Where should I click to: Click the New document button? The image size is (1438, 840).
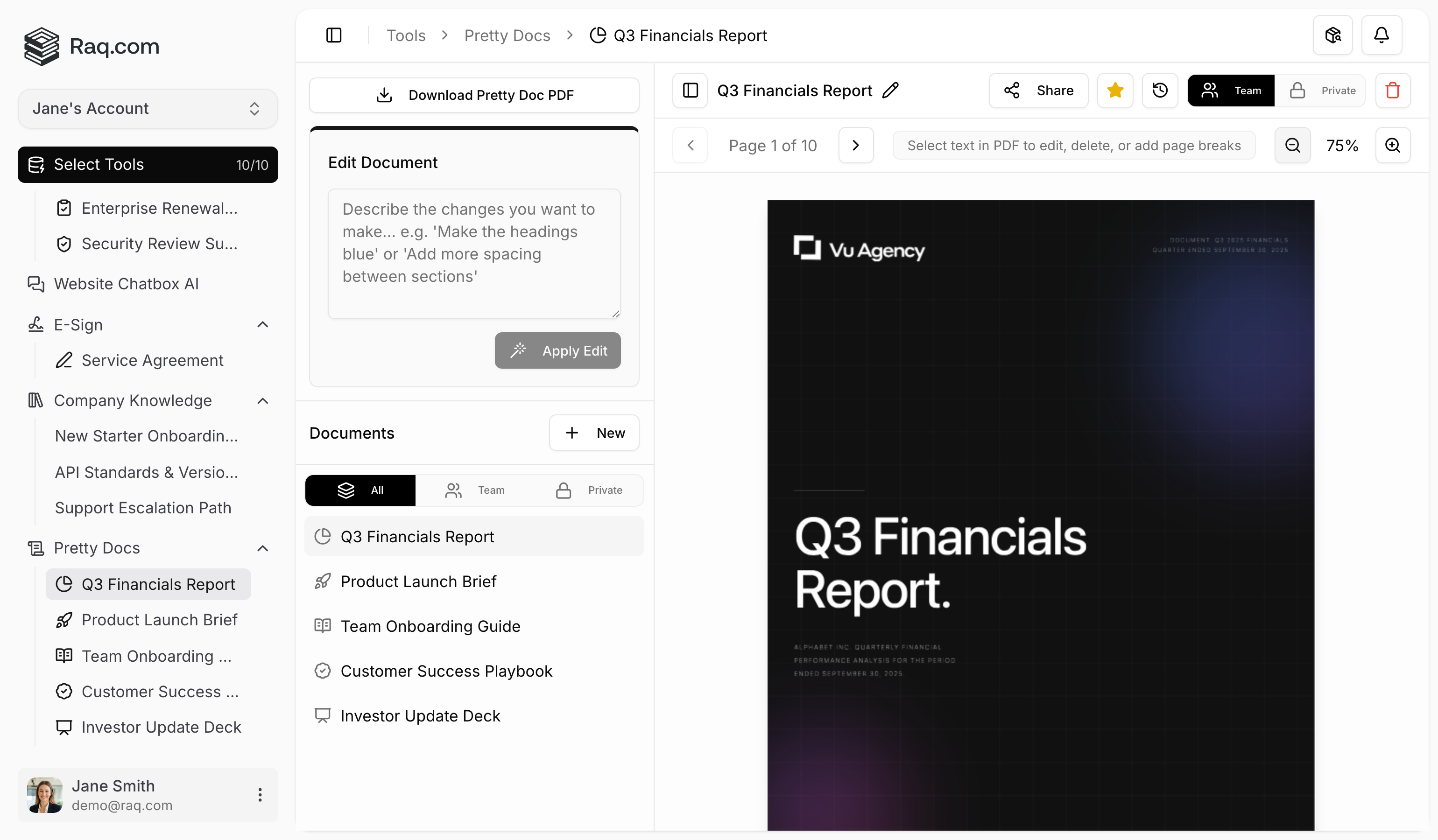click(594, 433)
